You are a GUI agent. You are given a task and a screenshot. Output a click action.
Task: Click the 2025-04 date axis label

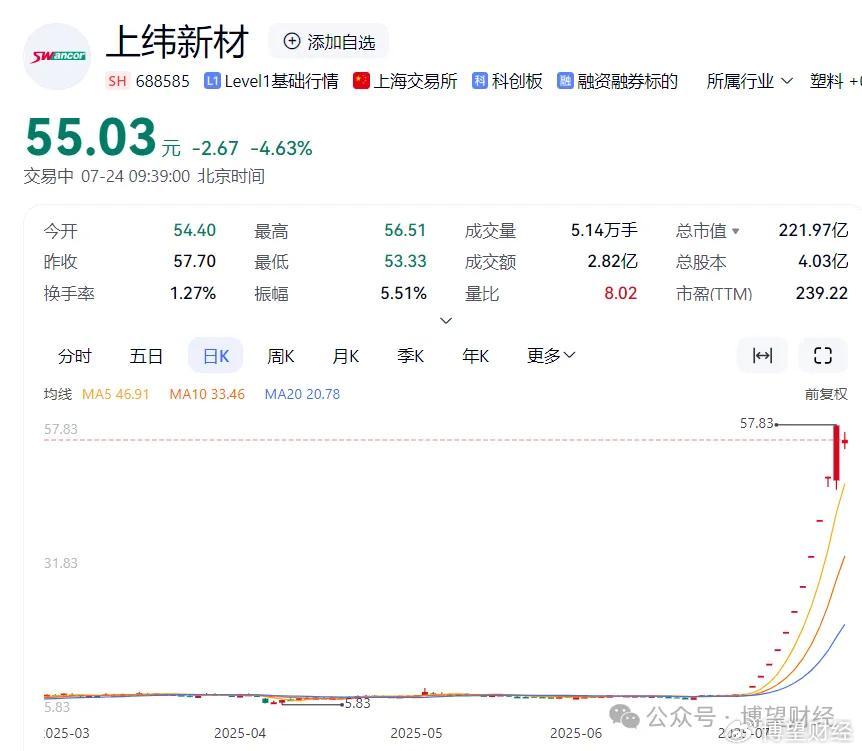coord(240,733)
